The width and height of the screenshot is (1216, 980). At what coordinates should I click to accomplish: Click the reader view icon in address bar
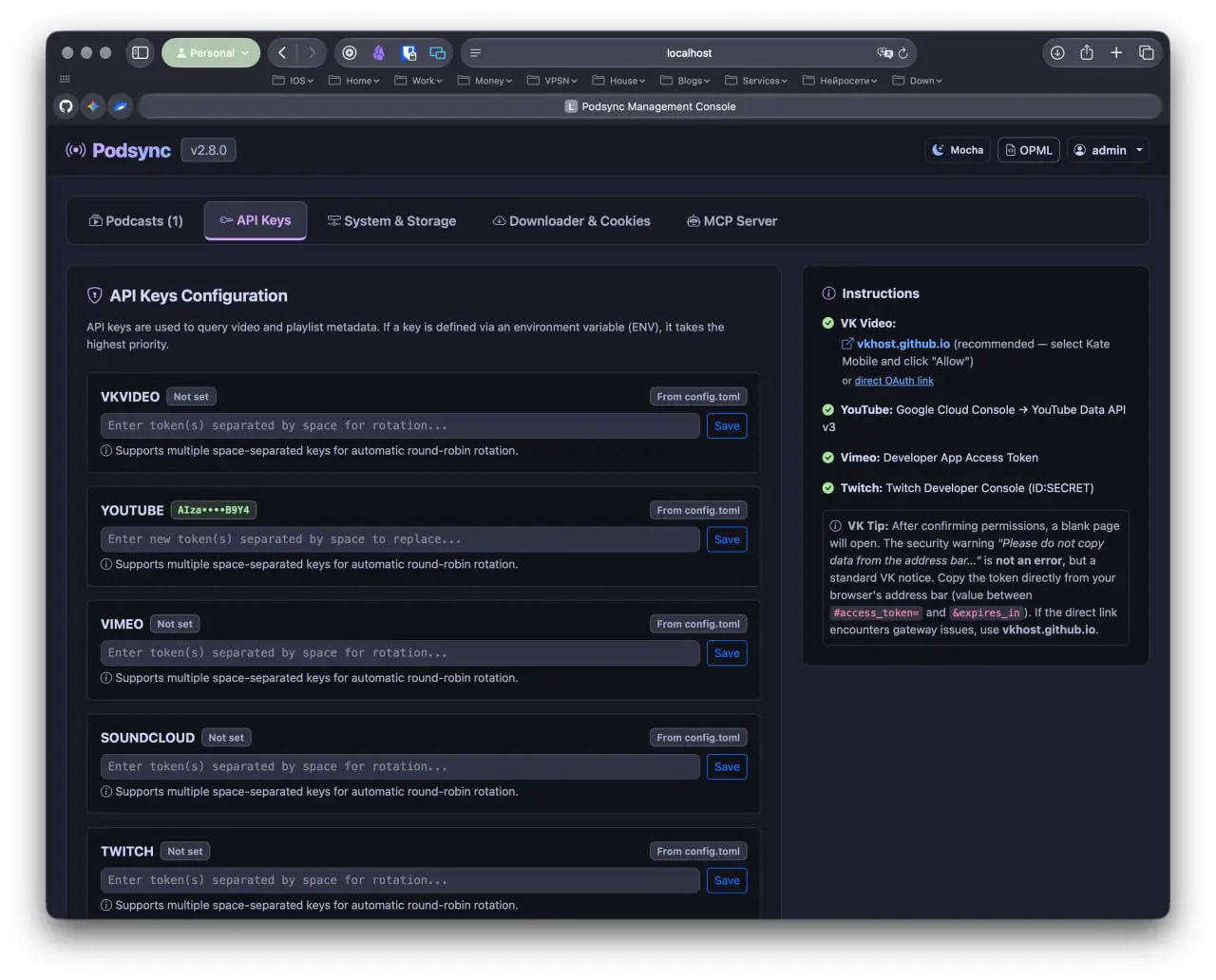click(475, 53)
